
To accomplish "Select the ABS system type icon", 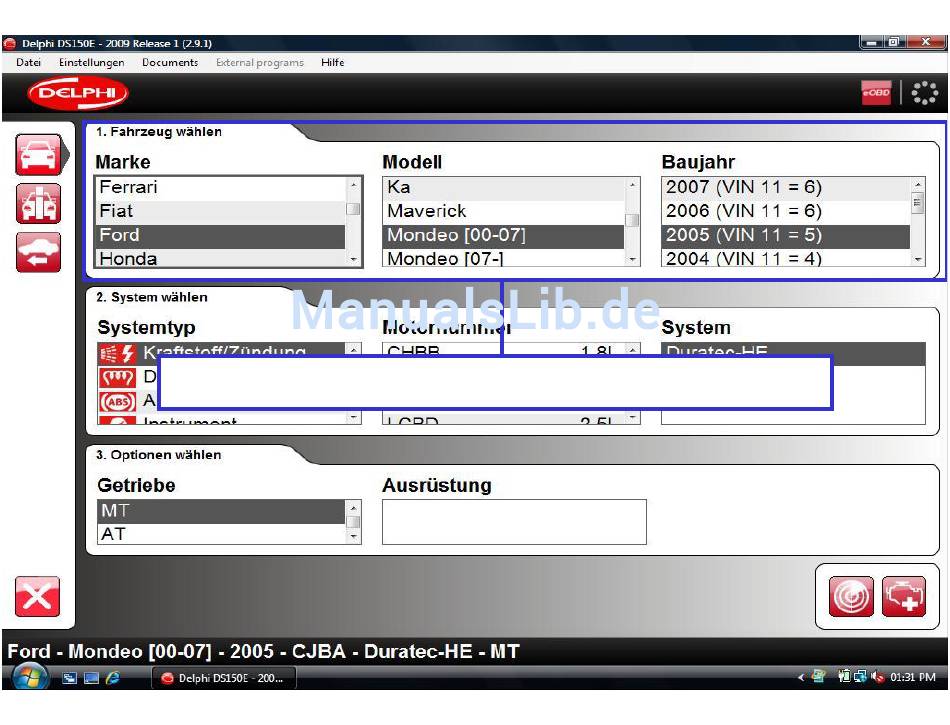I will pos(117,401).
